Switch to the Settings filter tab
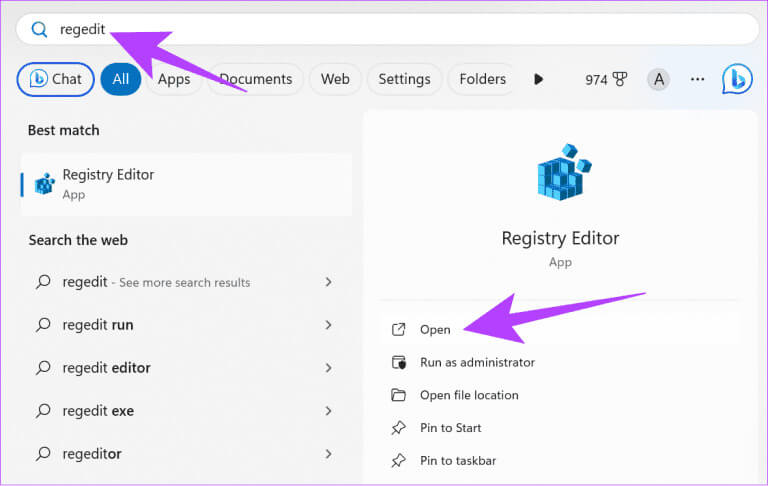Screen dimensions: 768x486 [x=404, y=79]
